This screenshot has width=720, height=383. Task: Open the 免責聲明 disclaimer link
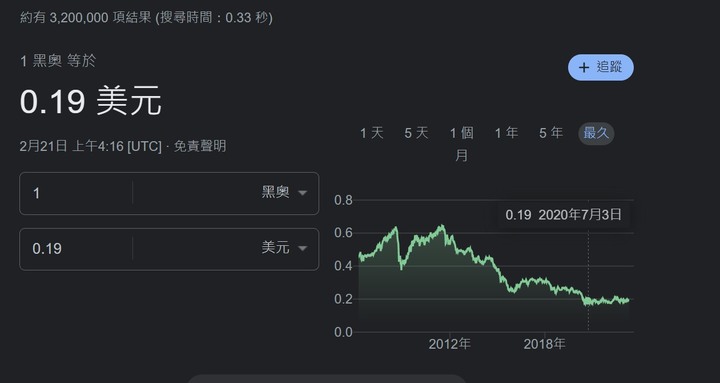click(200, 146)
